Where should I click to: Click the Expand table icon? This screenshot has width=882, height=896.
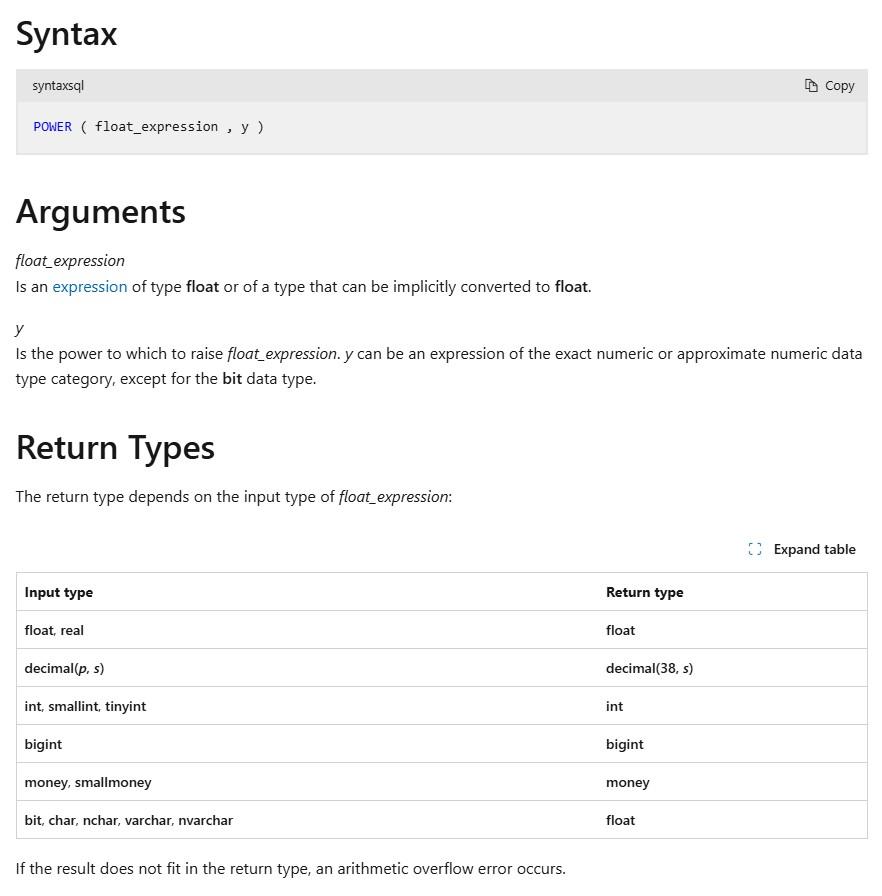coord(755,549)
